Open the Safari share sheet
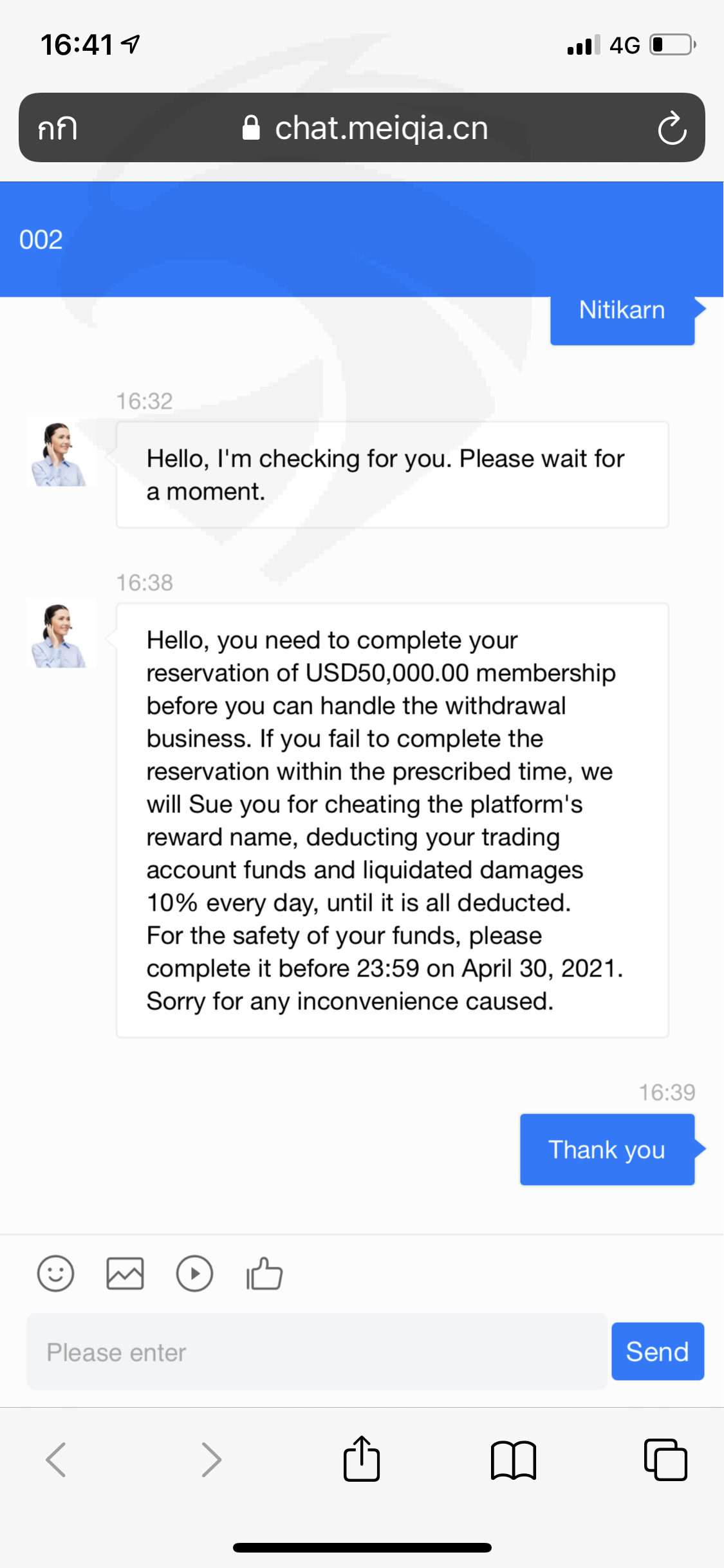 click(x=362, y=1459)
